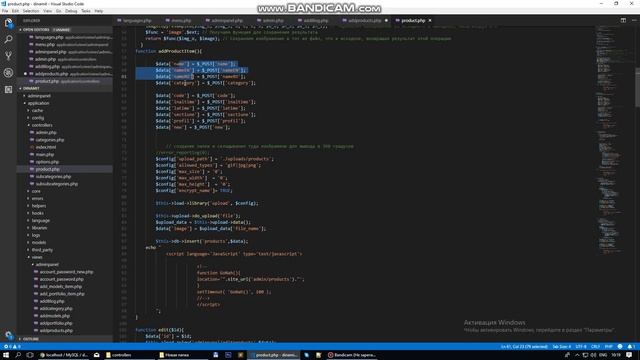Open the Manage gear at activity bar bottom
Image resolution: width=640 pixels, height=360 pixels.
[x=8, y=335]
